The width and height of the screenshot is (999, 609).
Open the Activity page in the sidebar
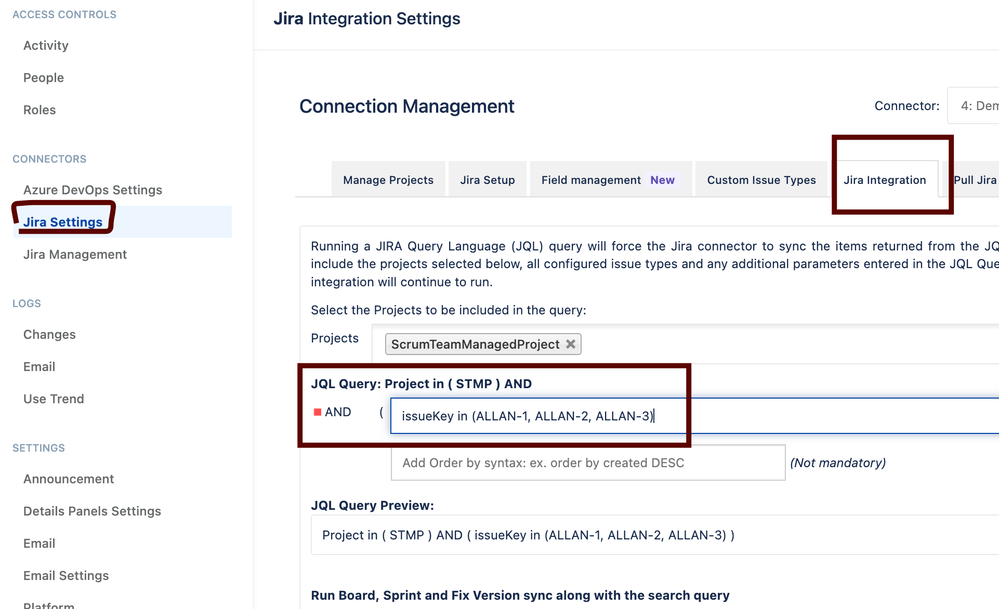(x=46, y=45)
